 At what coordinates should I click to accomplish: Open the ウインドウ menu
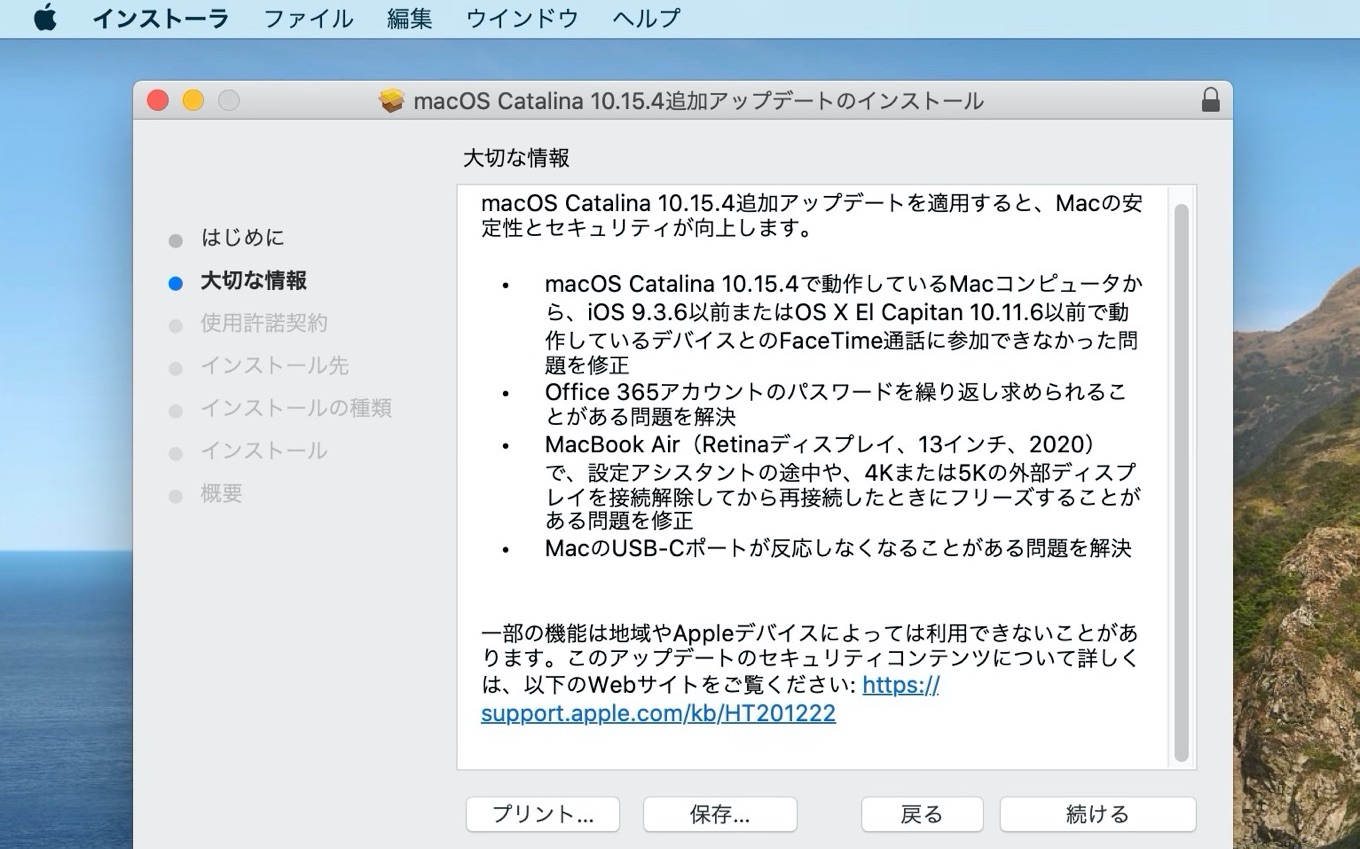click(521, 18)
